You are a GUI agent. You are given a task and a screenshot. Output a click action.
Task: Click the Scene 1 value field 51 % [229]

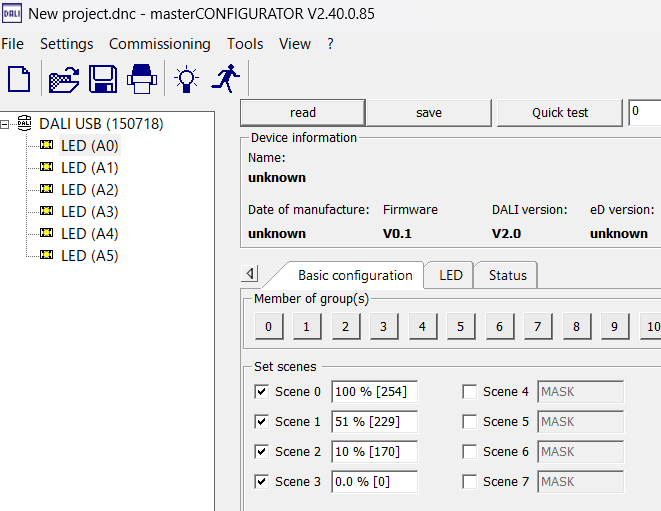[x=374, y=421]
